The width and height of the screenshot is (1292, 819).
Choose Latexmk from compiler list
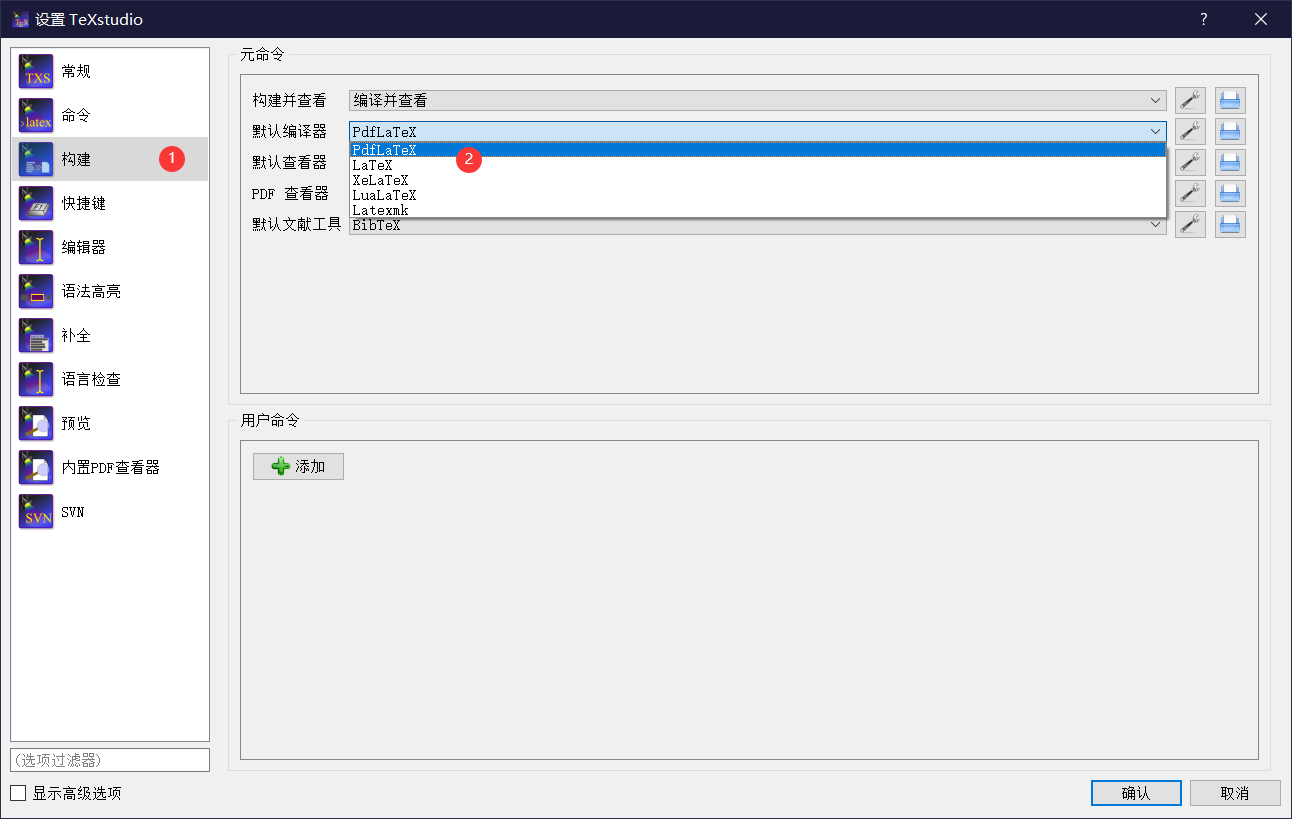click(757, 210)
